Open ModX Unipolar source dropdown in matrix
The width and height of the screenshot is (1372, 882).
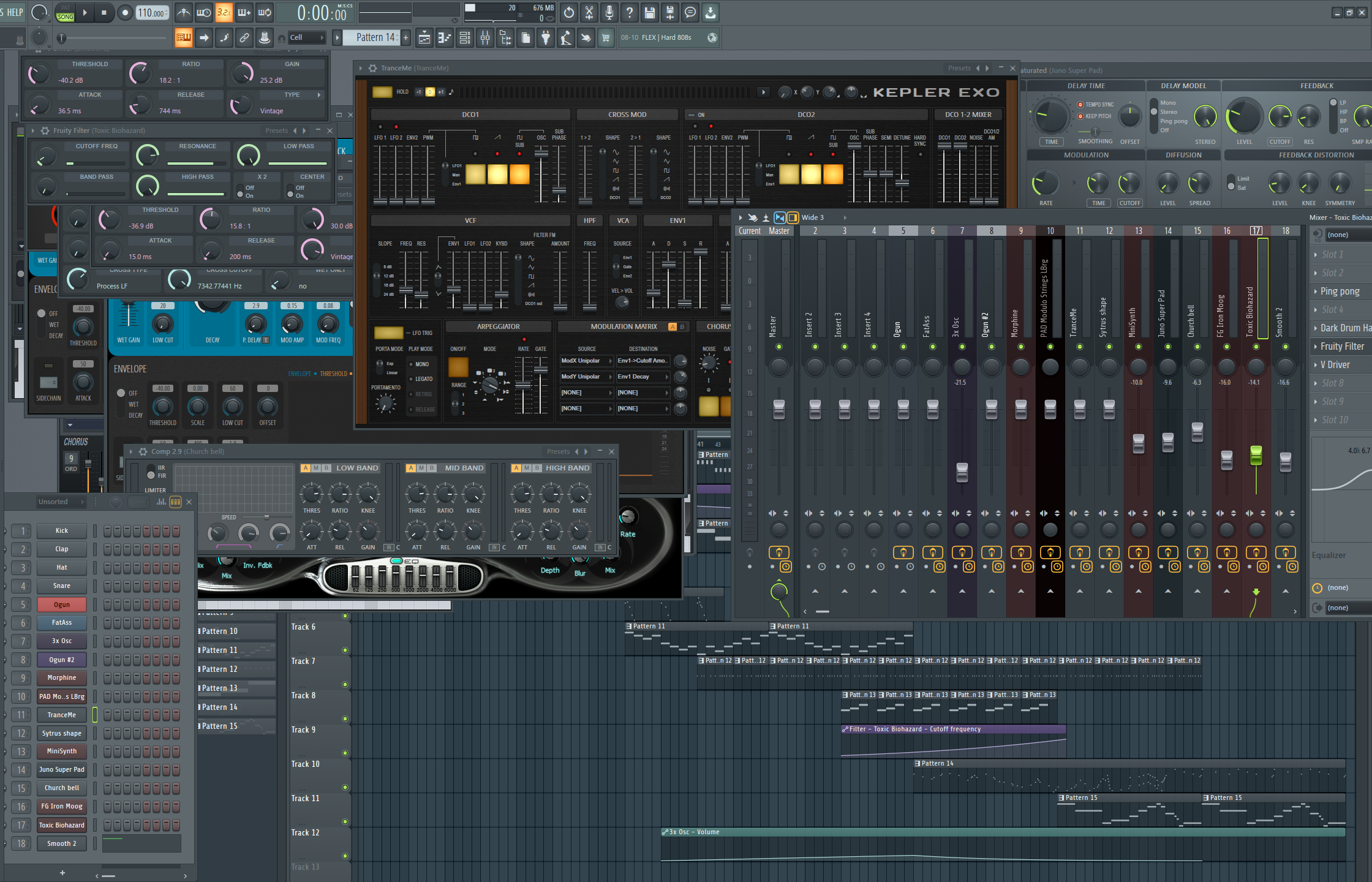tap(586, 361)
